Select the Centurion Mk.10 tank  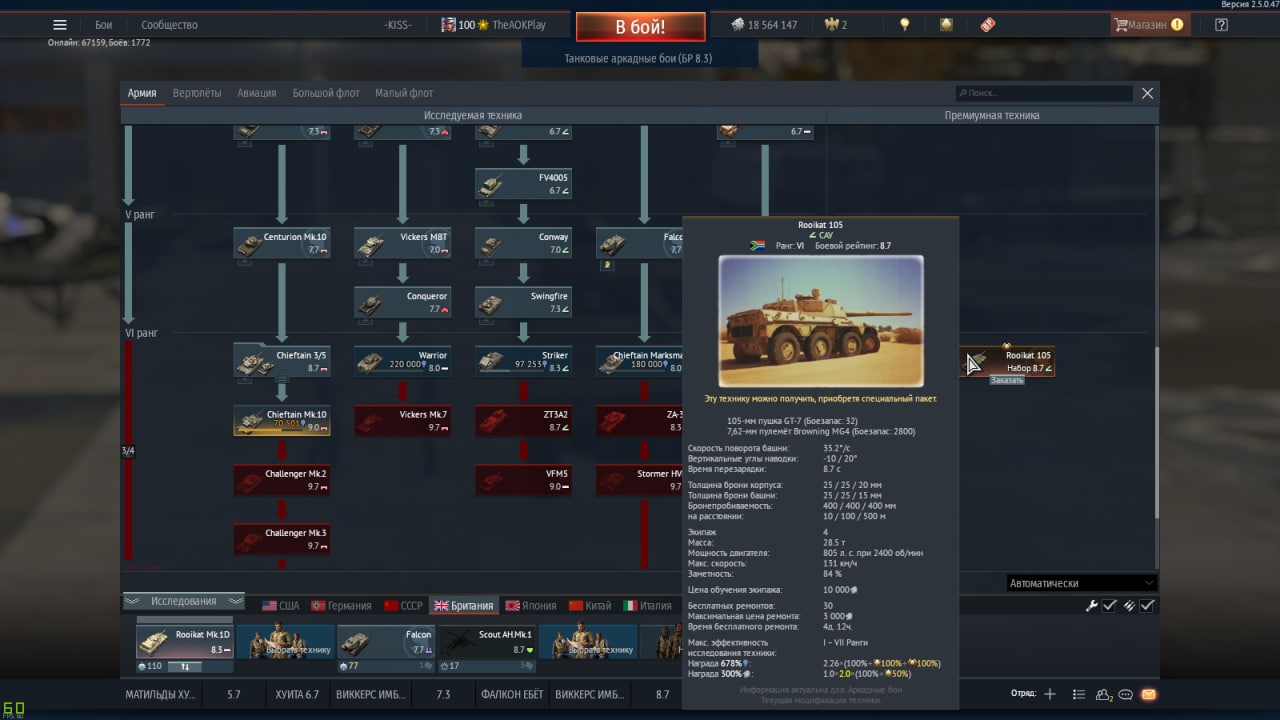282,243
